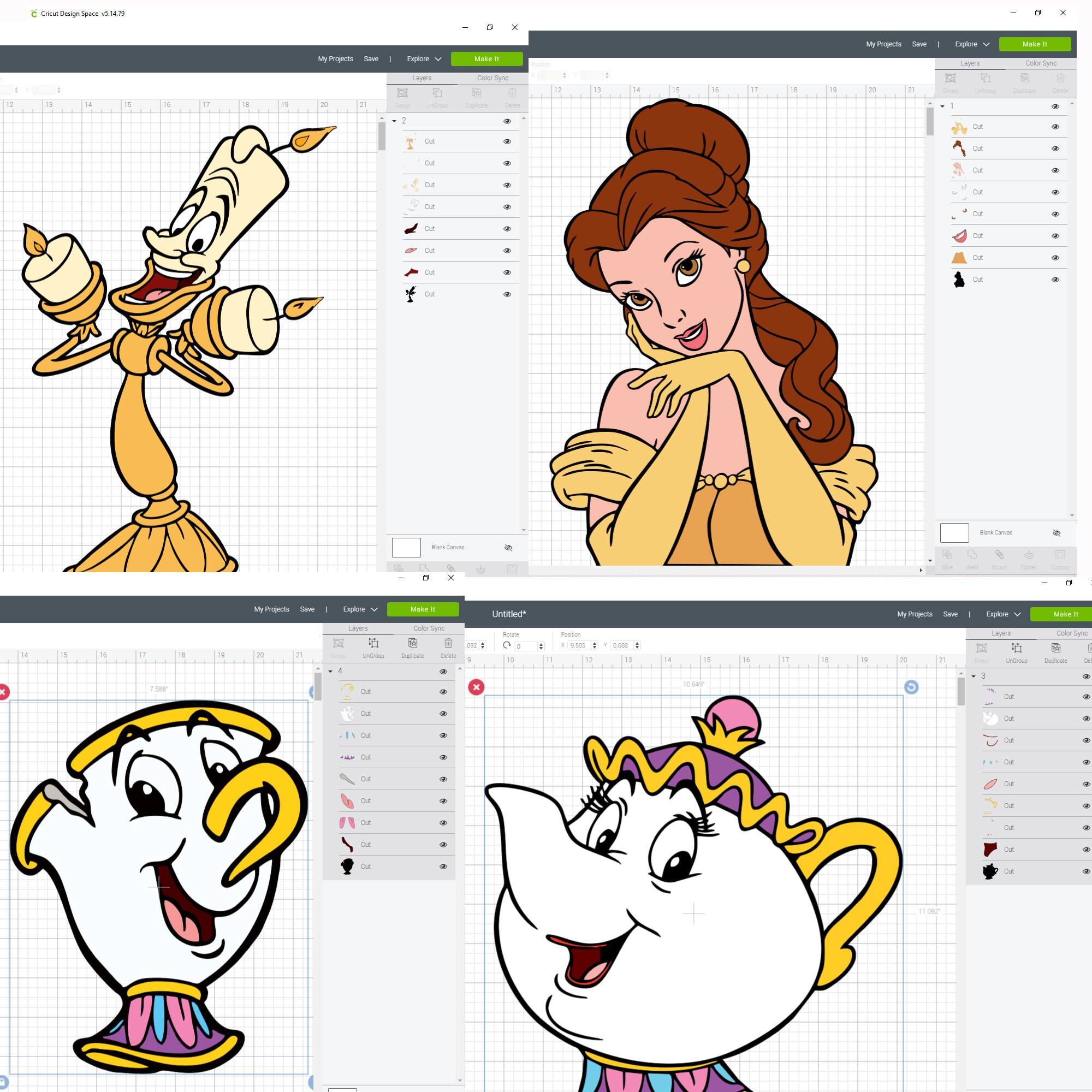Lumiere window: toggle Blank Canvas visibility eye
Viewport: 1092px width, 1092px height.
(x=508, y=548)
